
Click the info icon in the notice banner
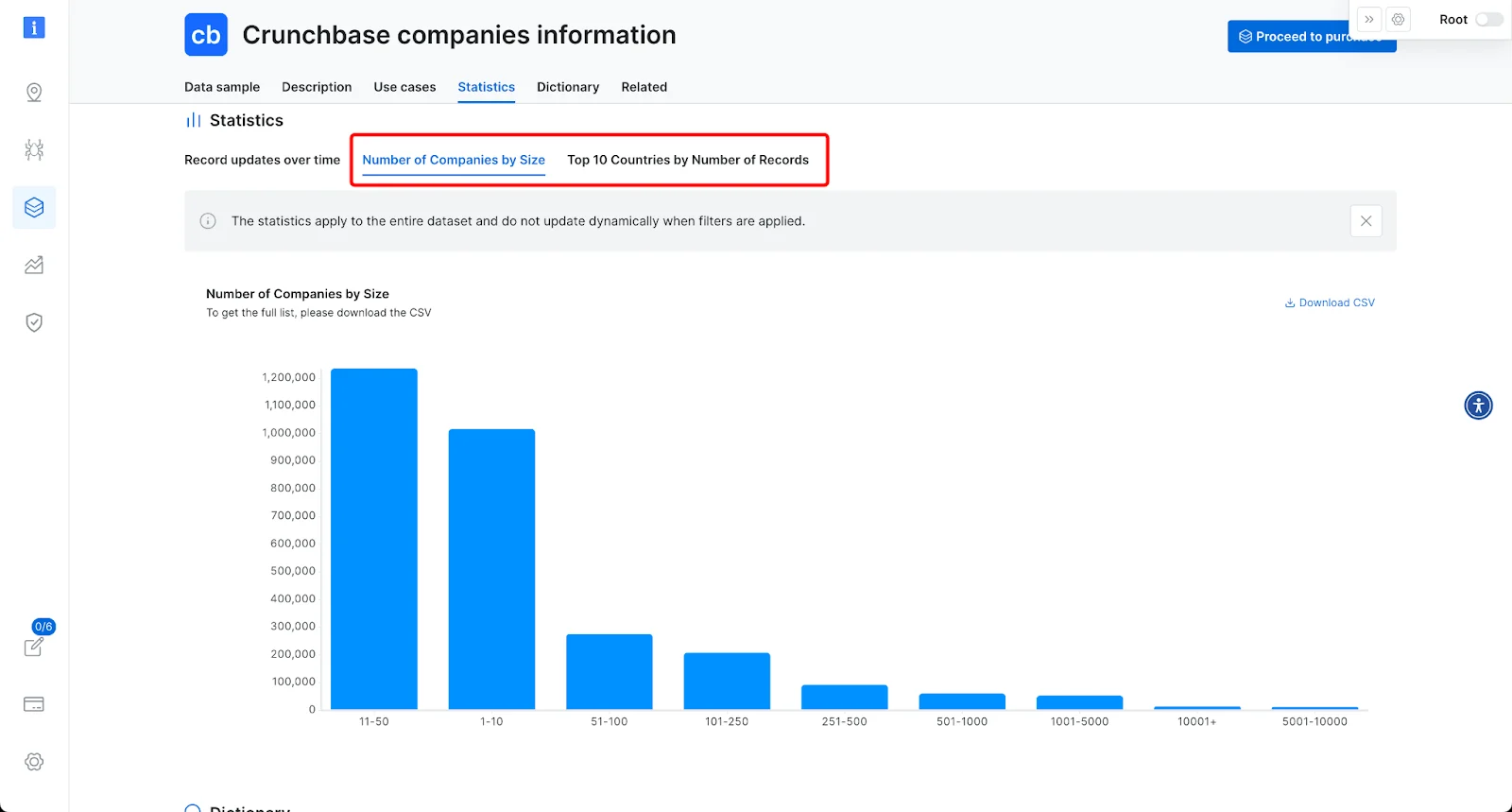click(208, 221)
